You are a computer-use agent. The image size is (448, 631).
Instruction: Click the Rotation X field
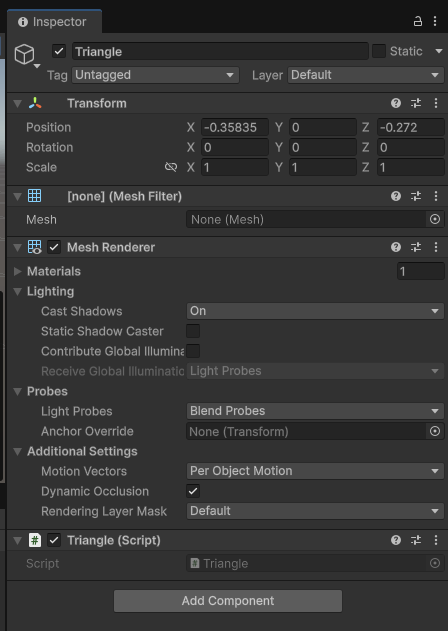tap(235, 147)
